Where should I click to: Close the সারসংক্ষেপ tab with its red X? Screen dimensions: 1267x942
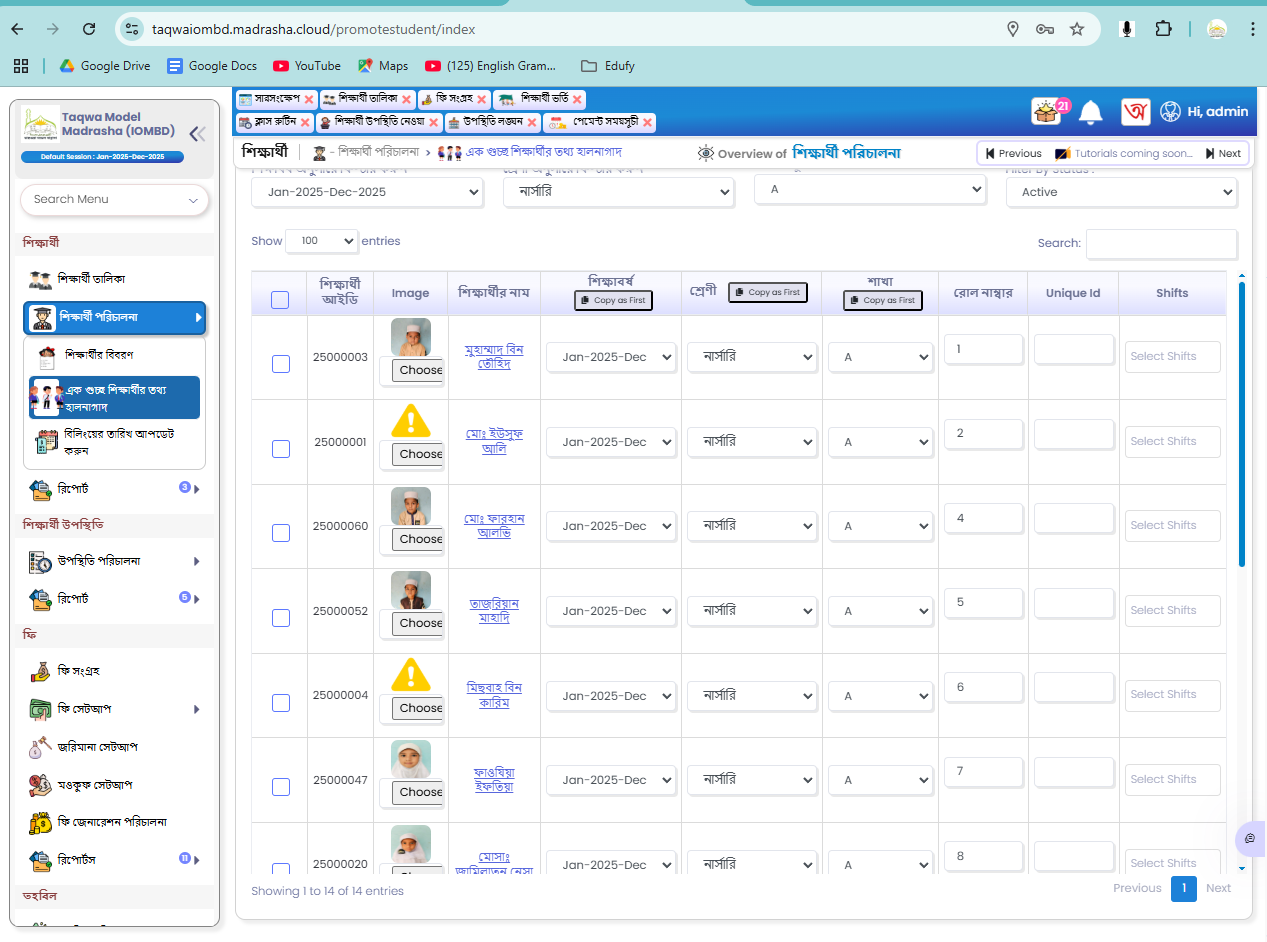309,99
